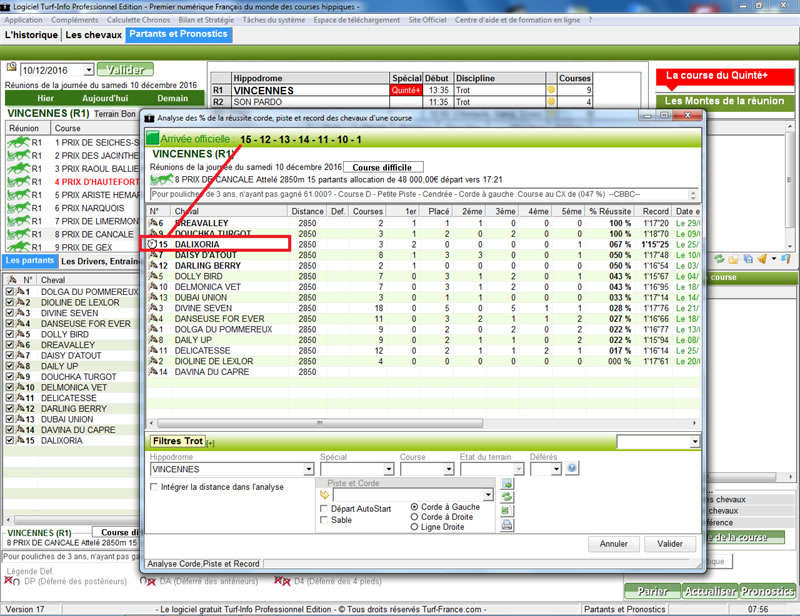800x616 pixels.
Task: Click the yellow dot icon in VINCENNES row
Action: coord(550,90)
